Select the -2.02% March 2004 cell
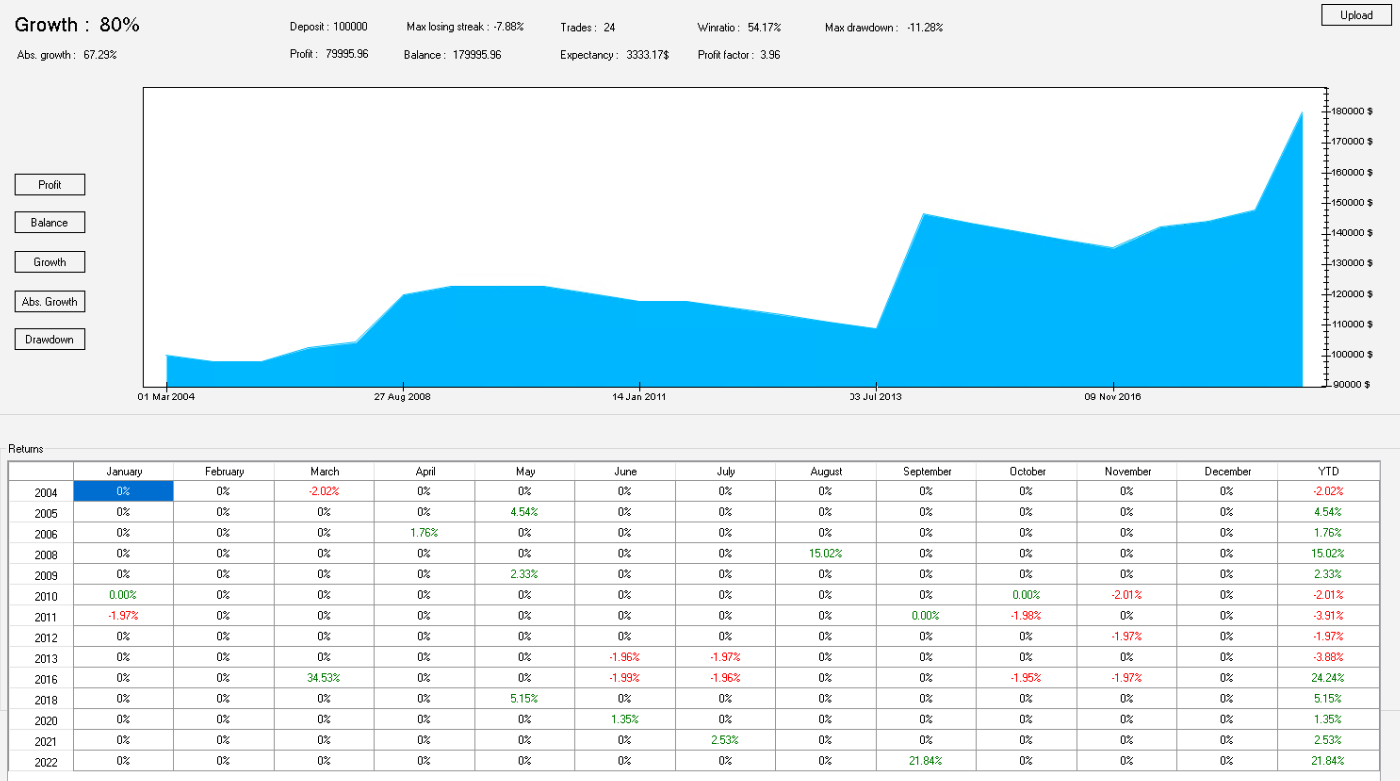The image size is (1400, 781). coord(324,491)
